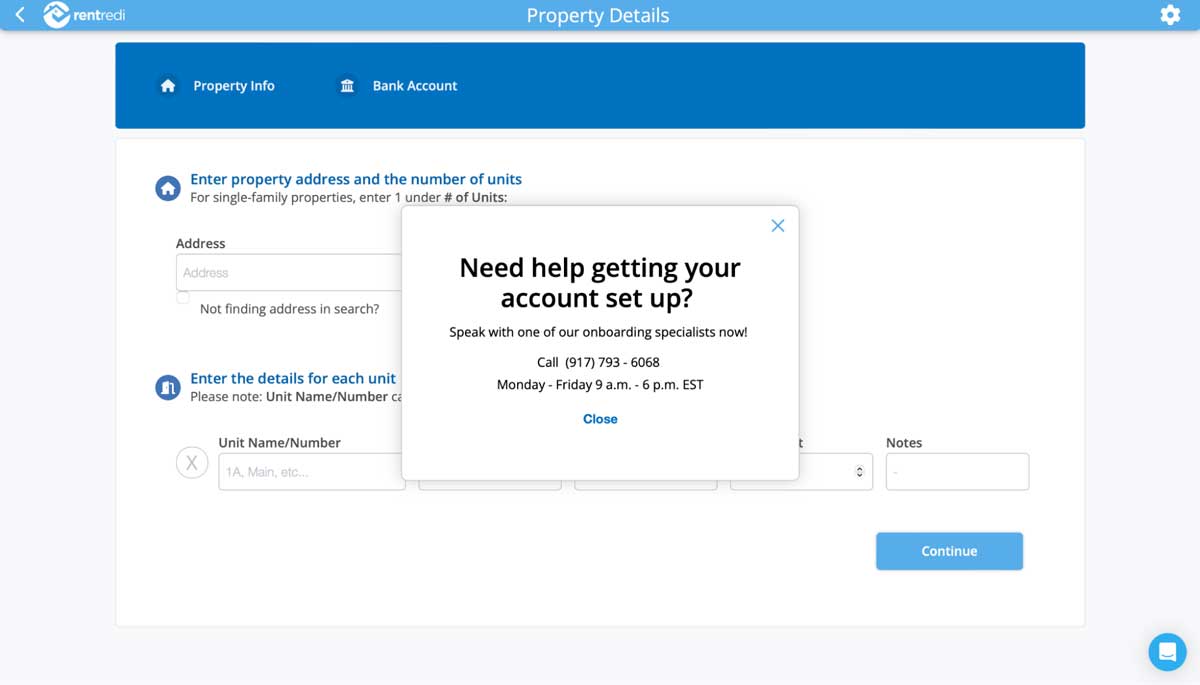Click the bank icon on Bank Account tab
The height and width of the screenshot is (685, 1200).
(x=346, y=85)
